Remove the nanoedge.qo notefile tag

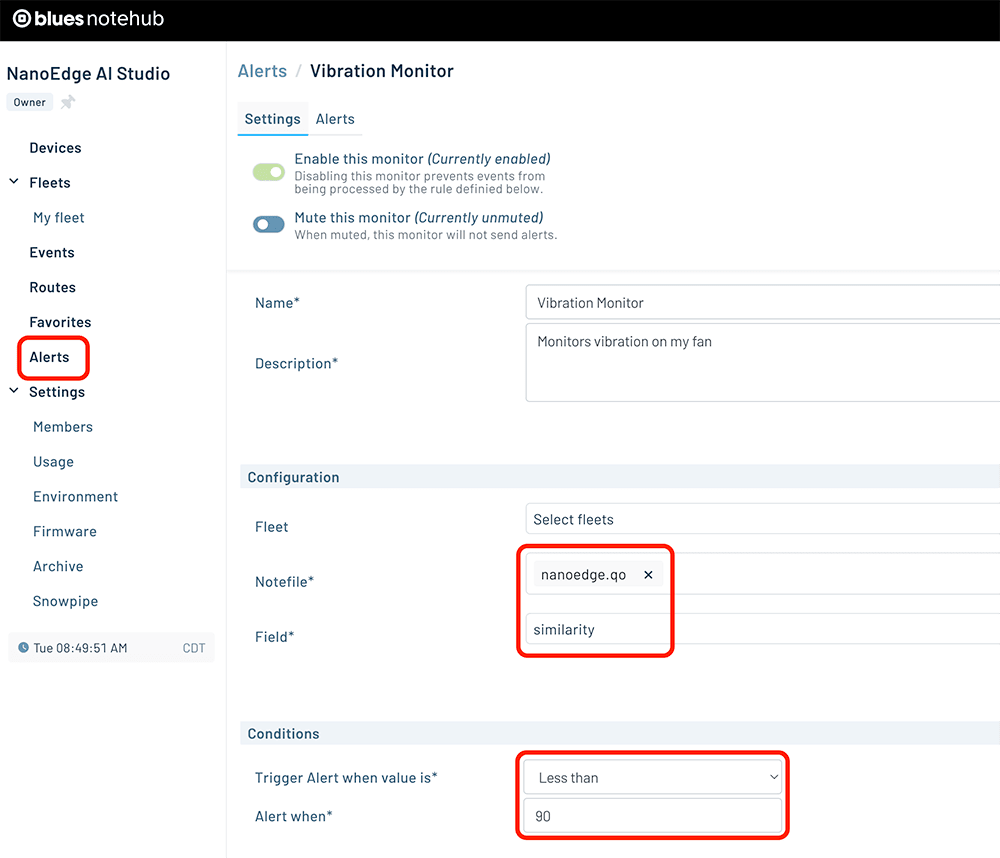coord(648,575)
